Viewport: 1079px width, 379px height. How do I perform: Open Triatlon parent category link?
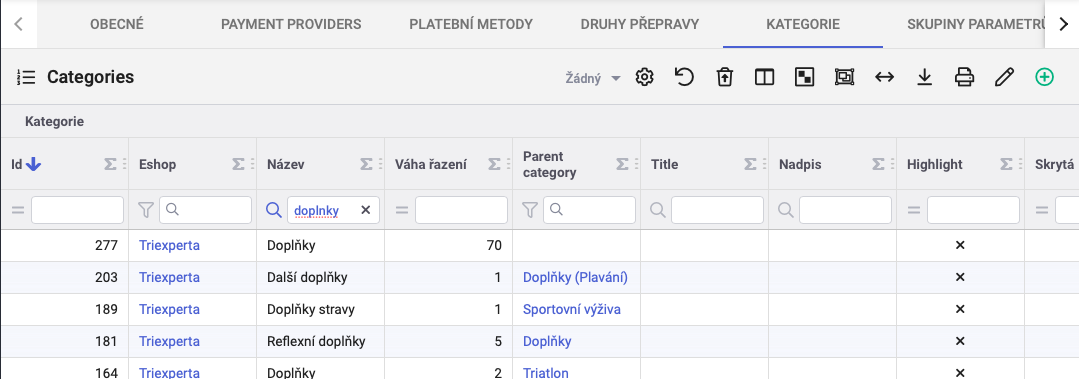[546, 373]
